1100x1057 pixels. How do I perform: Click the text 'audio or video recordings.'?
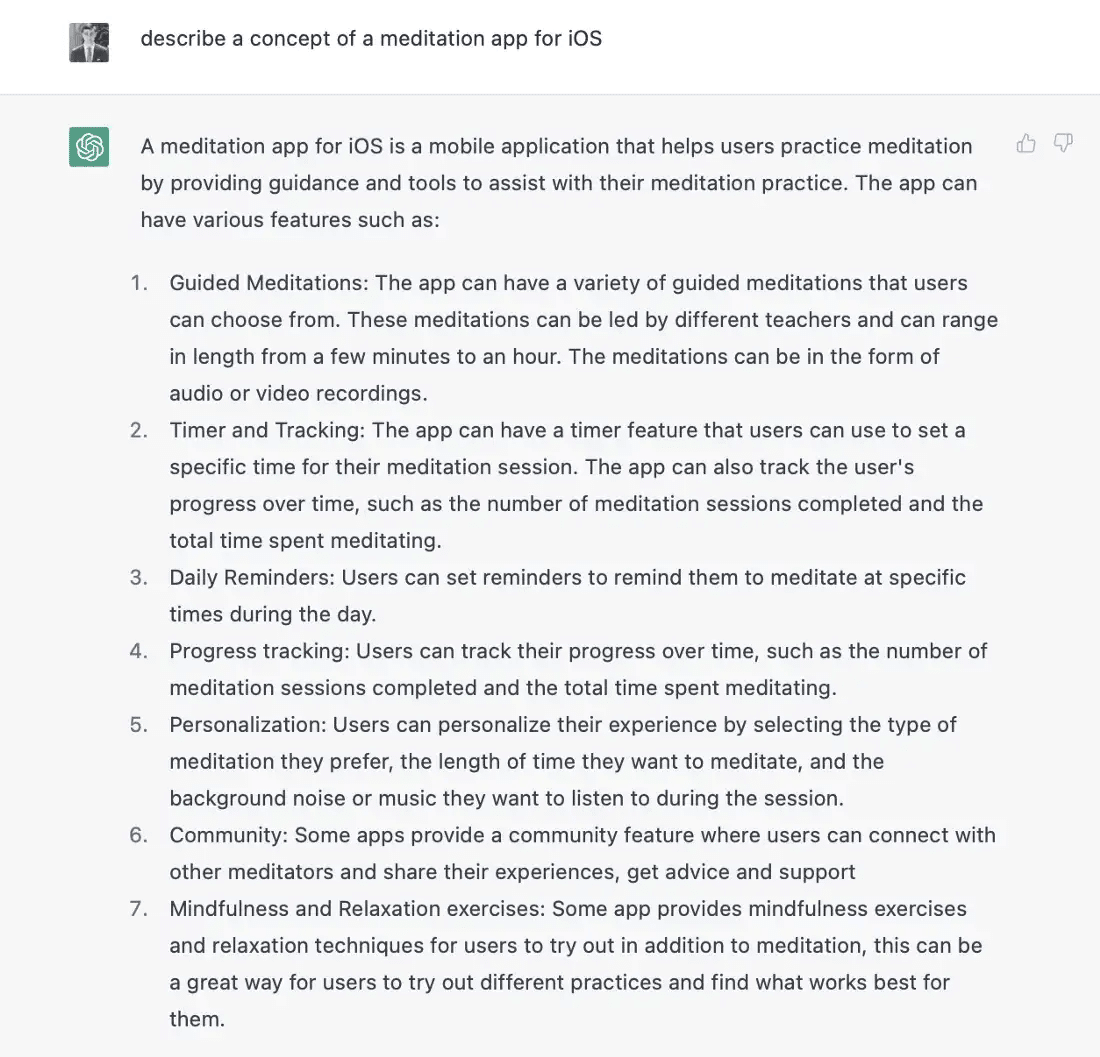pos(298,393)
